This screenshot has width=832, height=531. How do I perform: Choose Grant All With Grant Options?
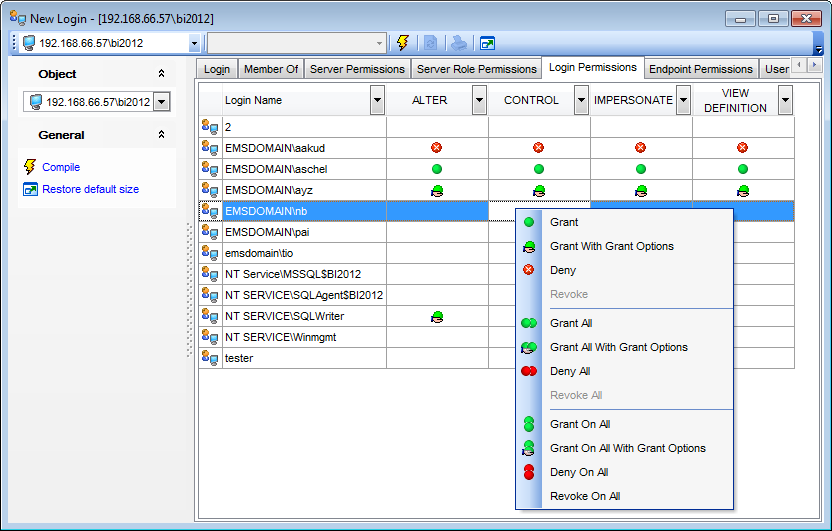coord(625,347)
